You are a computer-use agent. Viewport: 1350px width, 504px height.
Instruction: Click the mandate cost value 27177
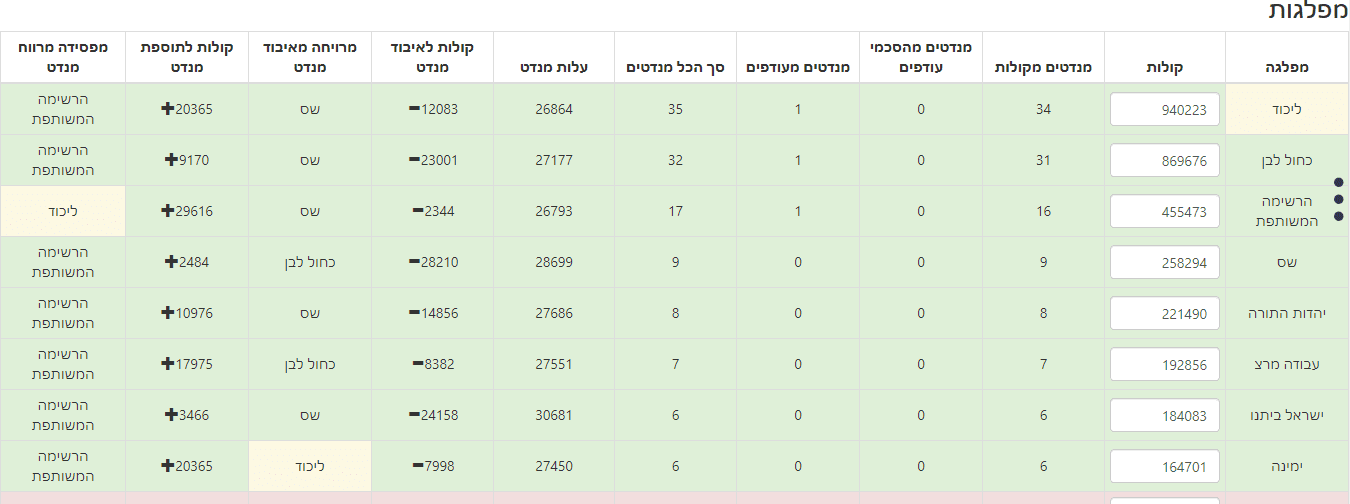tap(554, 160)
